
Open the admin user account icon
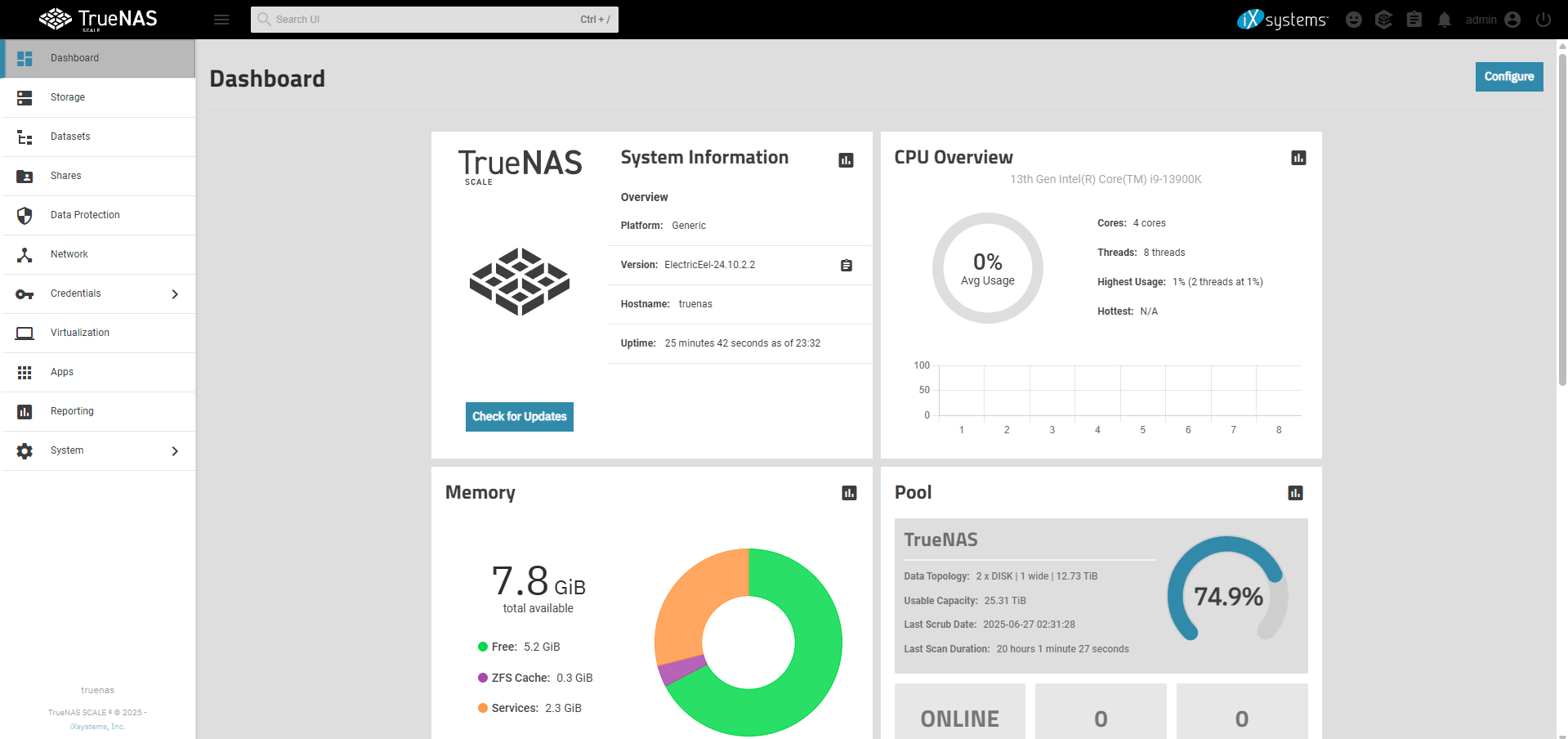[x=1512, y=20]
